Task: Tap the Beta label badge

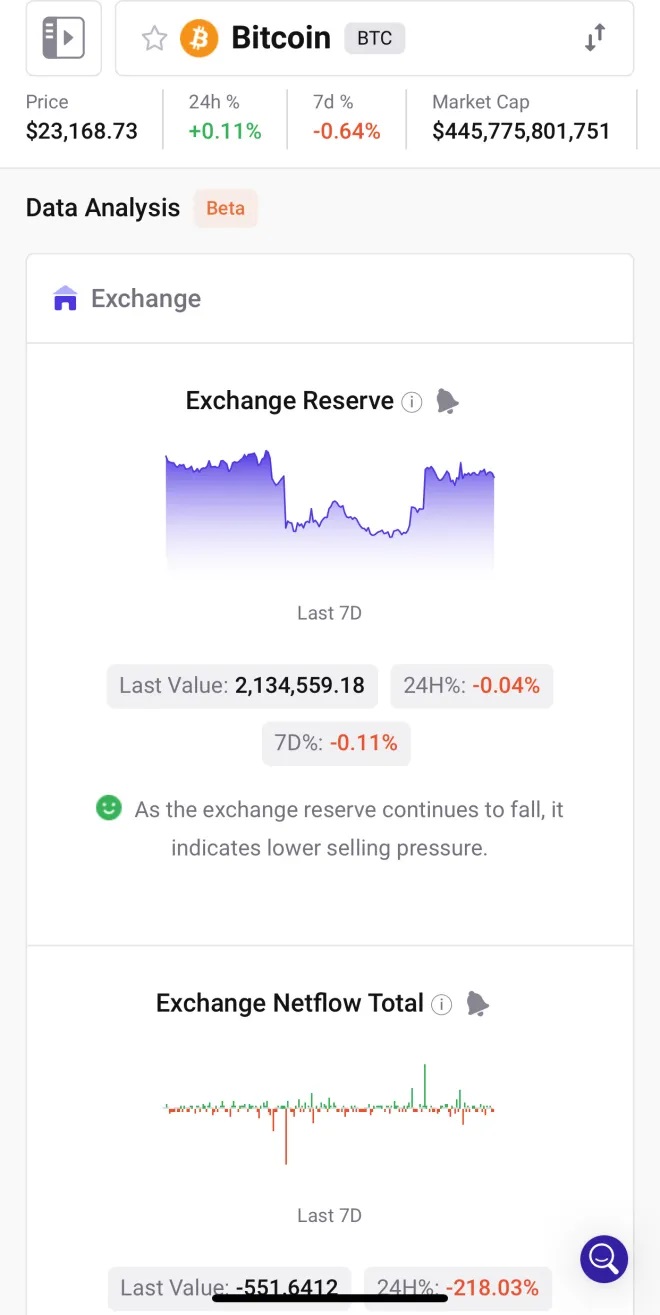Action: 225,208
